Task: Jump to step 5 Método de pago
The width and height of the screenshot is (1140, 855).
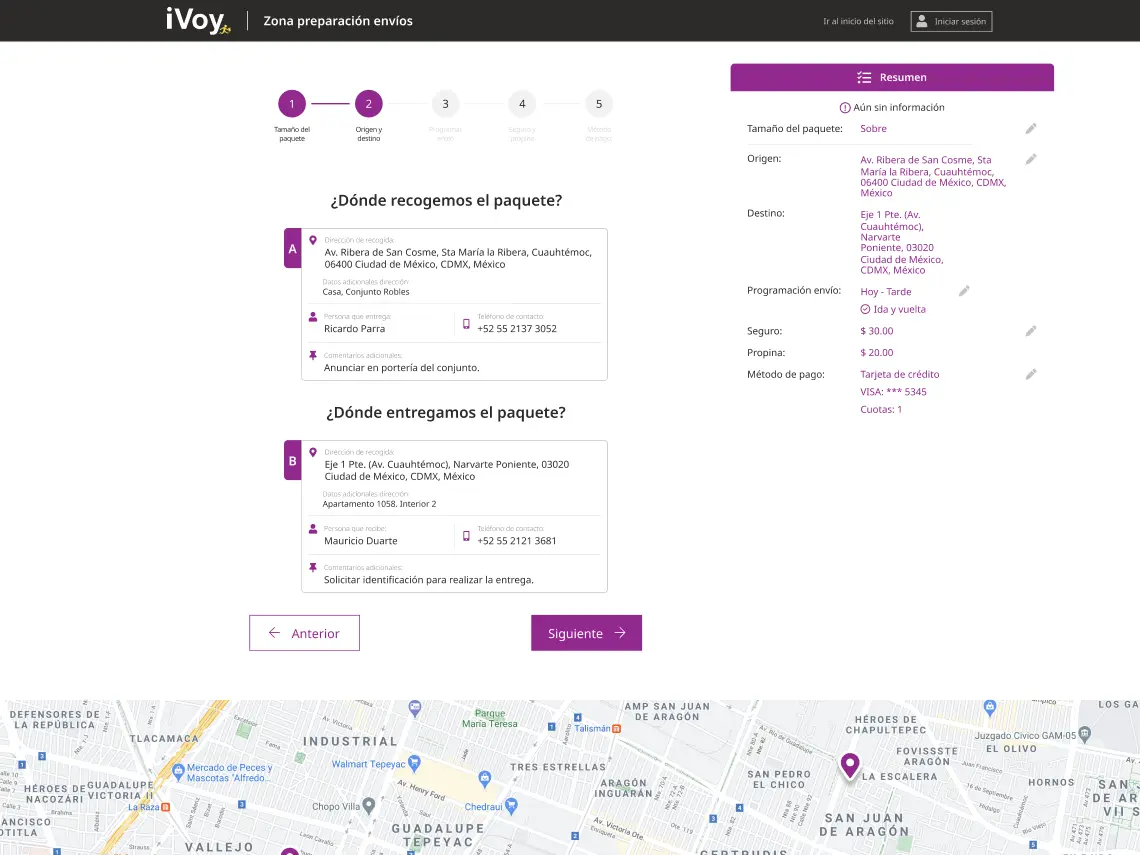Action: [x=599, y=103]
